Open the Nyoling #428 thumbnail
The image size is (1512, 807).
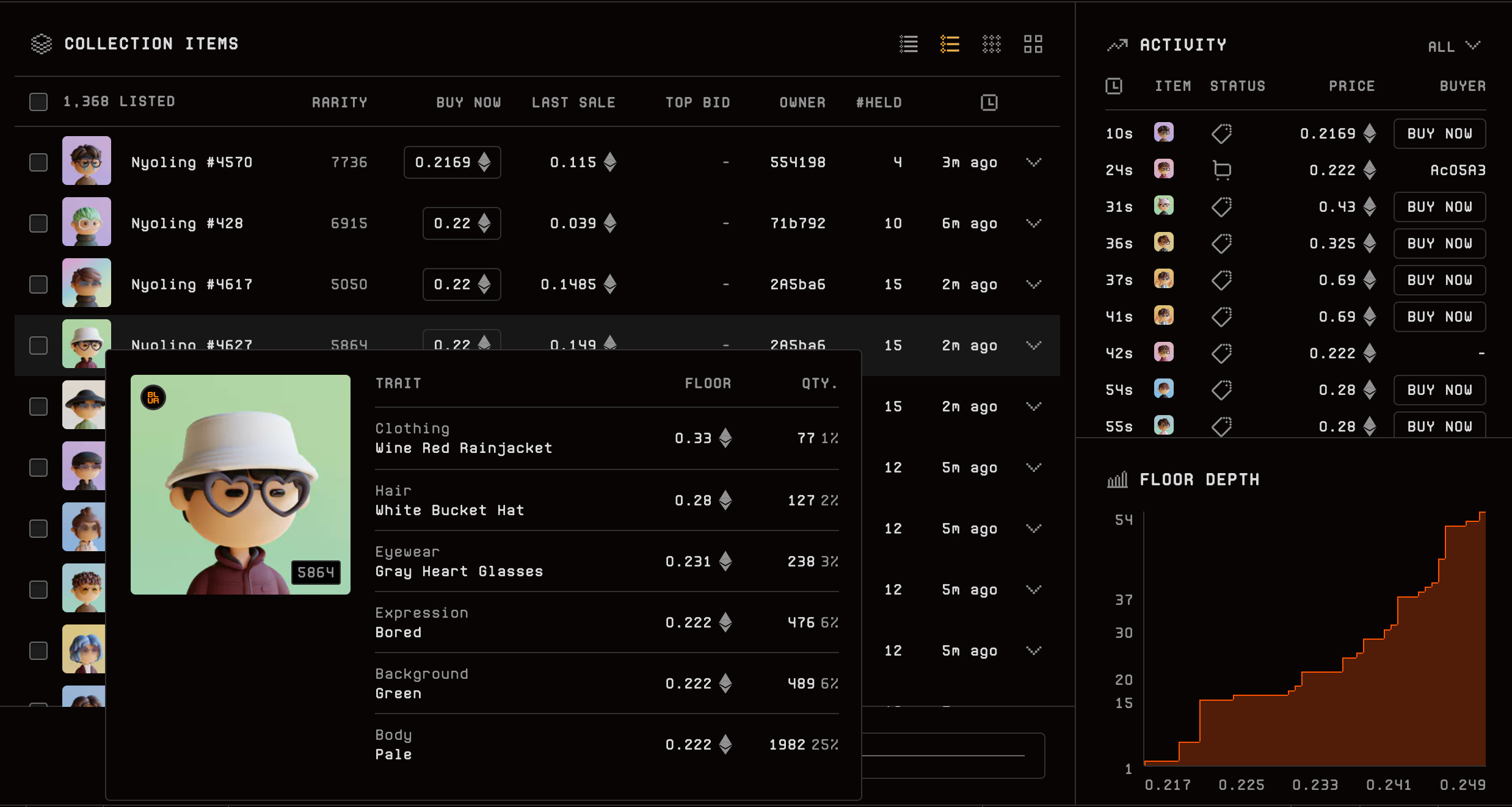tap(87, 222)
